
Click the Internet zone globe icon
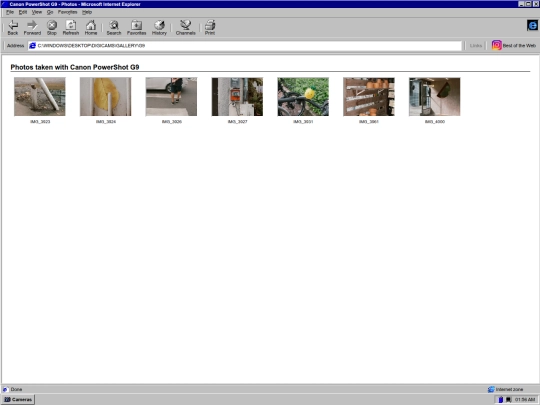click(x=491, y=390)
